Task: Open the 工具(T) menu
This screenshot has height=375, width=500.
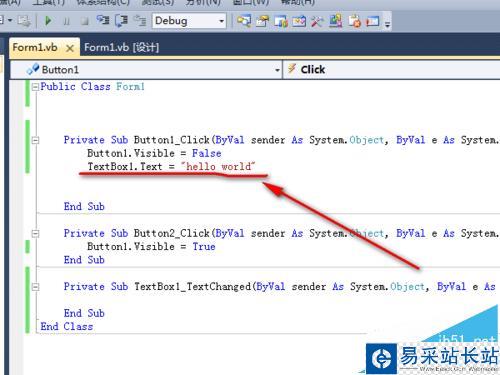Action: (x=48, y=2)
